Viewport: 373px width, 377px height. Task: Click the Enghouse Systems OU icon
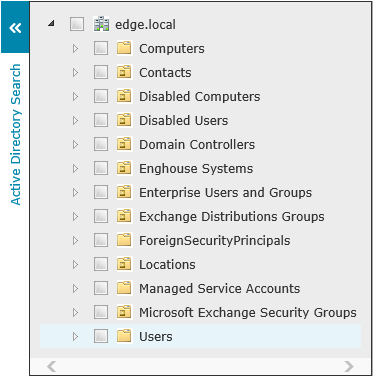pos(124,168)
